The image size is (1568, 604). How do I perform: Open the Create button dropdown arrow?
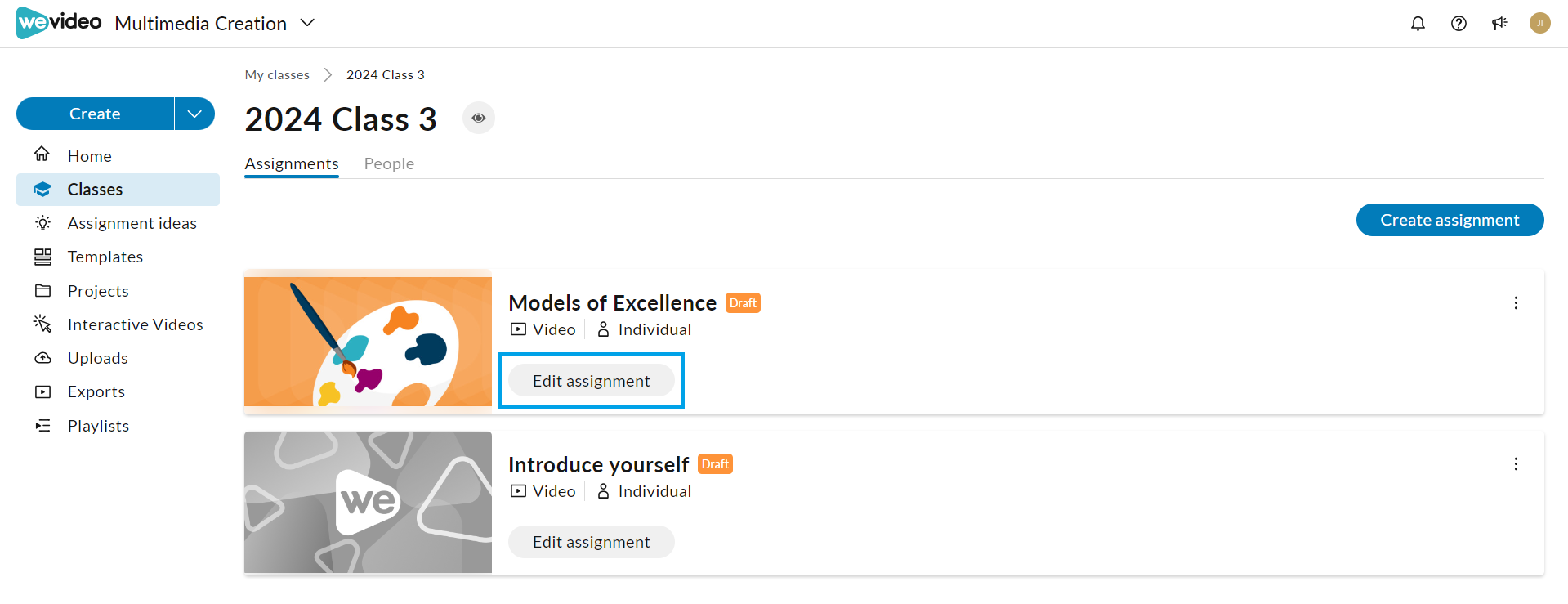pos(194,114)
